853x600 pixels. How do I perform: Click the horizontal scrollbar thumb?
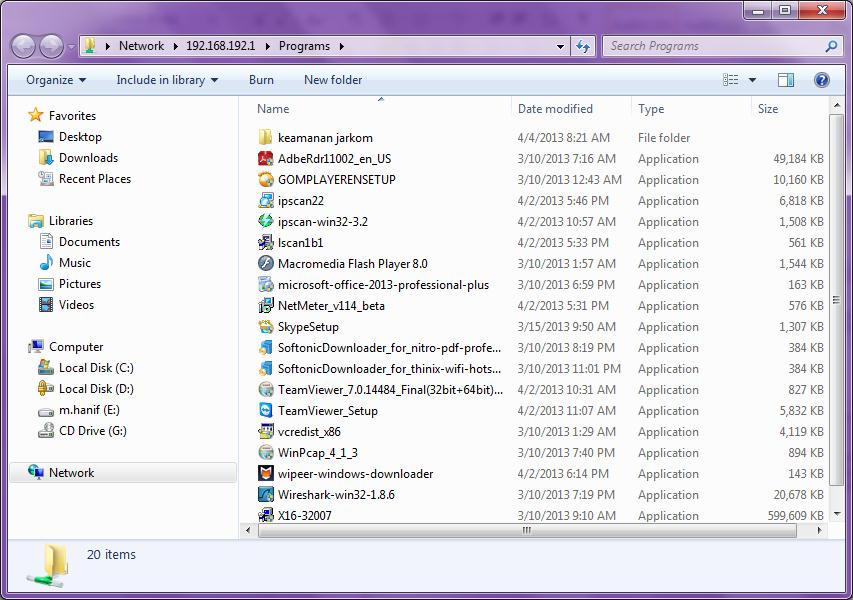(527, 530)
